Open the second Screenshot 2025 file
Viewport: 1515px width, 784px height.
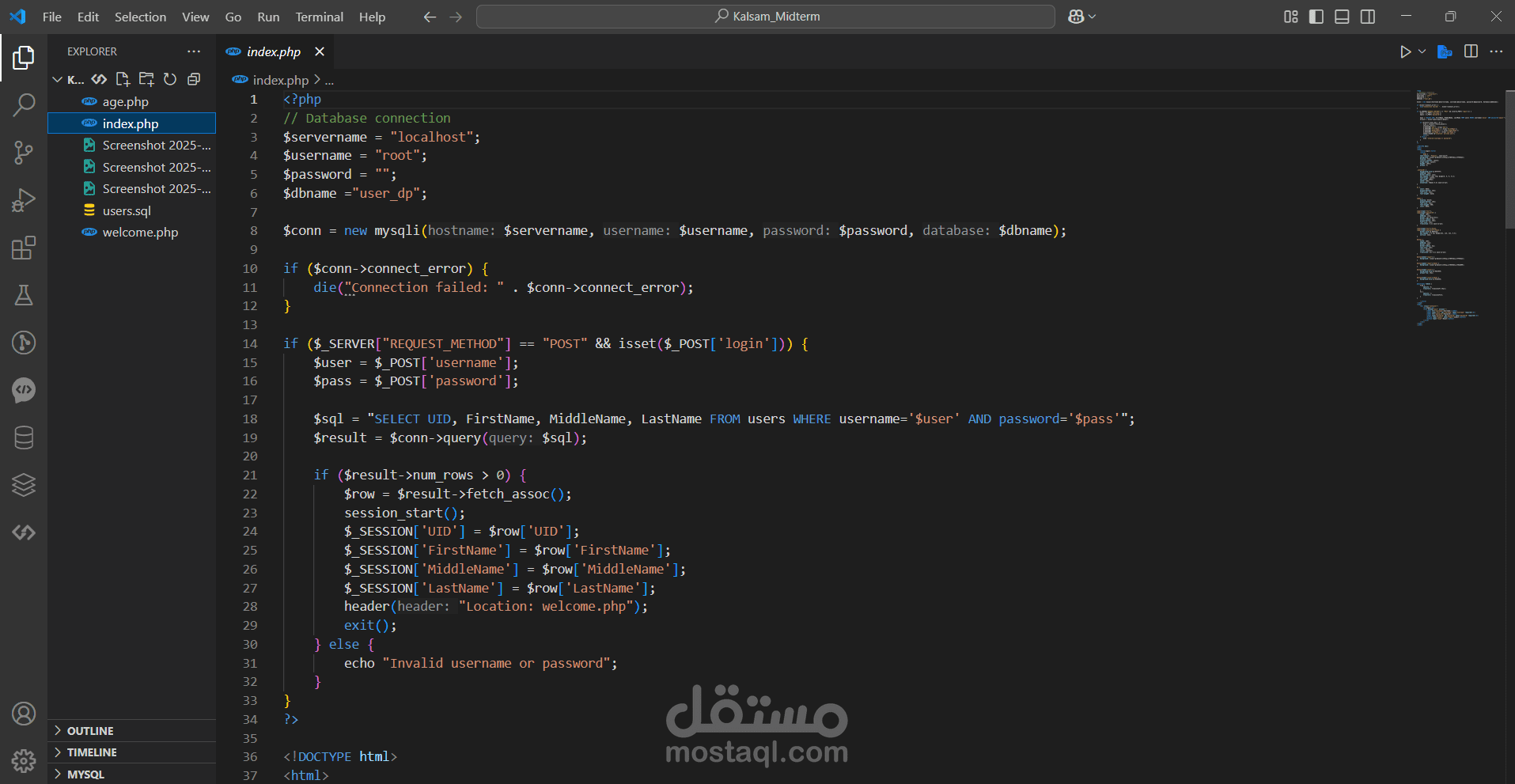(x=131, y=167)
